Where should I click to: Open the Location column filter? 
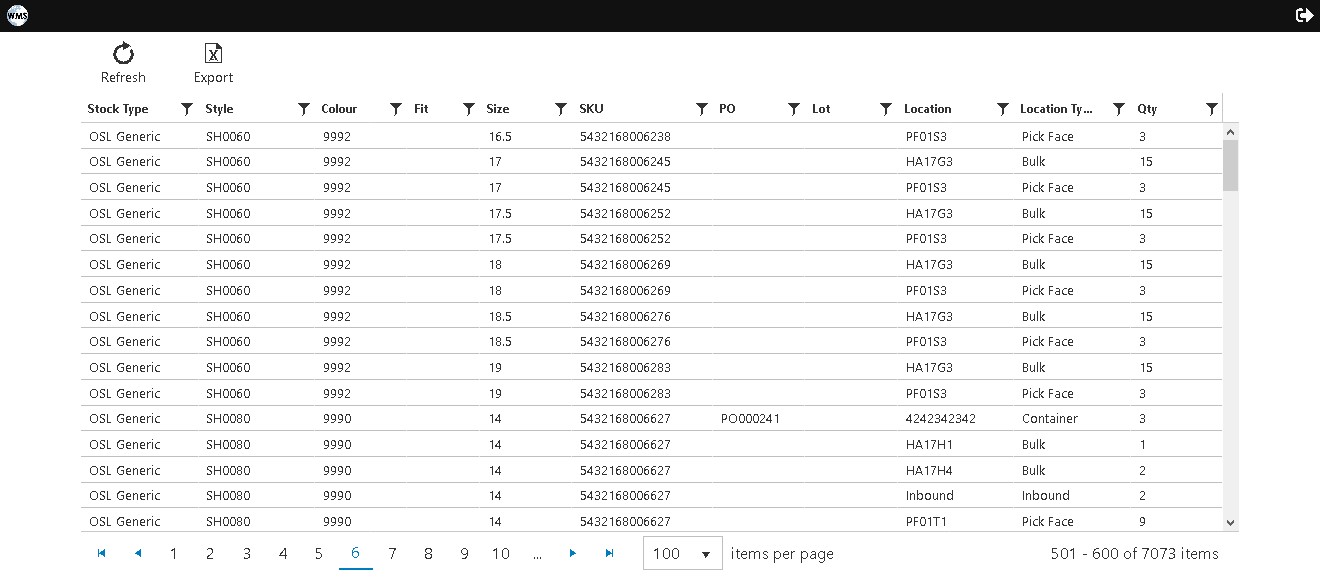point(1002,109)
